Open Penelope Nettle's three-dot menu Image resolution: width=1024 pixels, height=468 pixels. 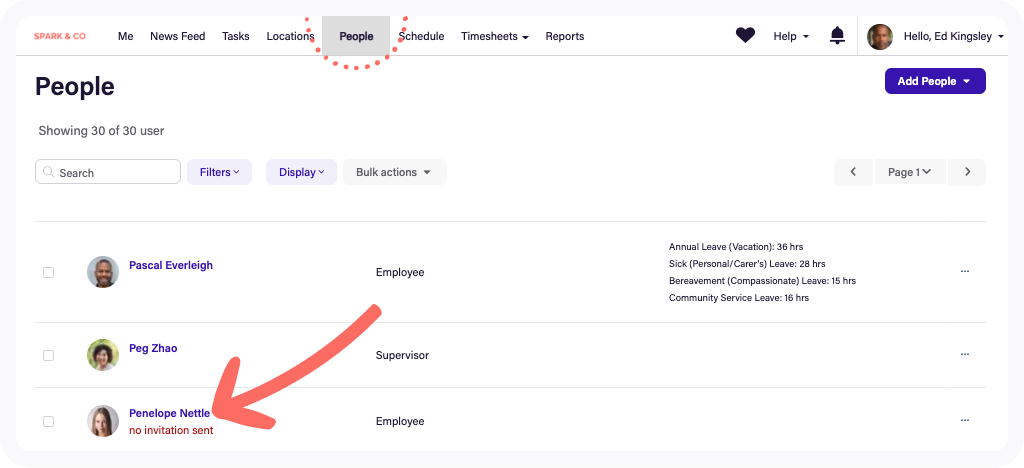point(965,420)
